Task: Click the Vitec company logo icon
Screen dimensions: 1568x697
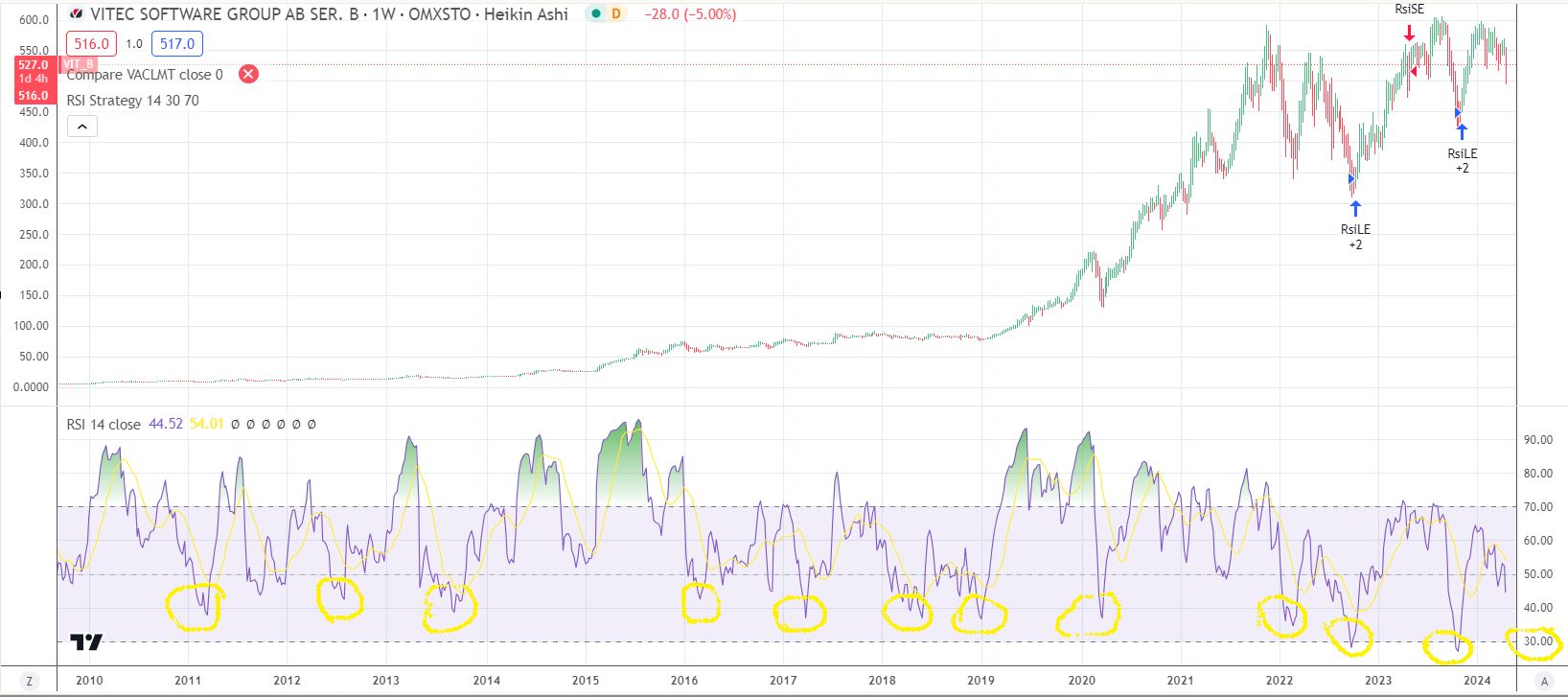Action: (x=76, y=14)
